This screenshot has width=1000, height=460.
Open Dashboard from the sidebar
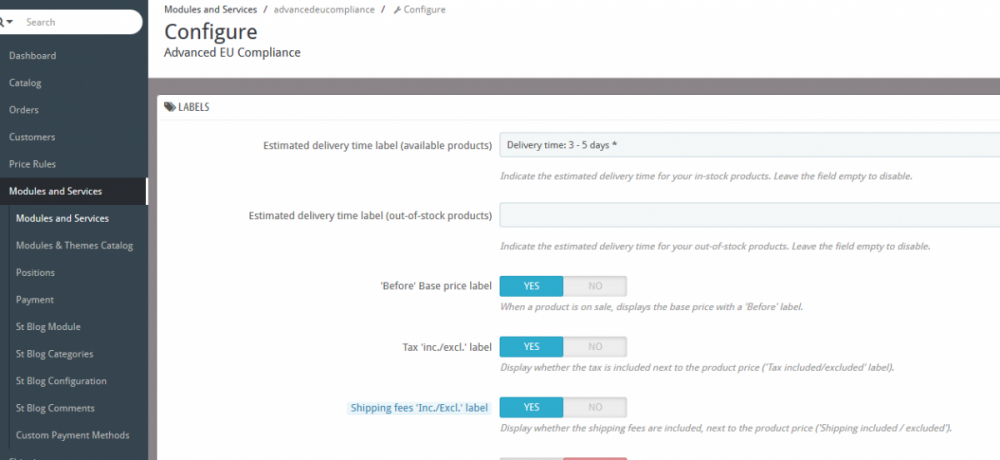[x=33, y=56]
